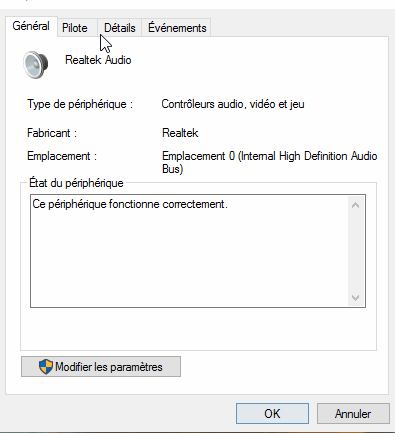Click the Modifier les paramètres button

point(101,367)
